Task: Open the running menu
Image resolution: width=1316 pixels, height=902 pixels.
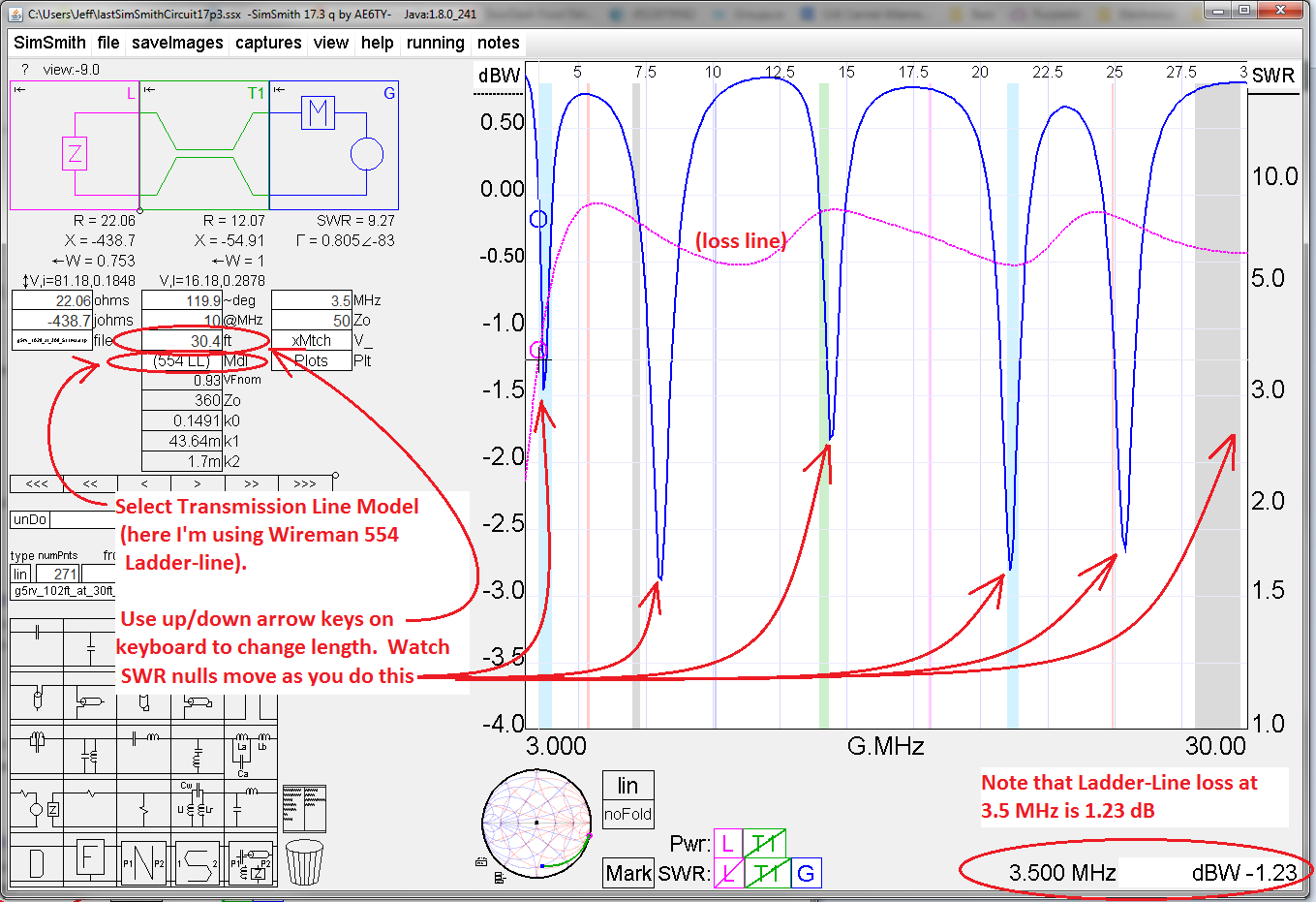Action: [435, 43]
